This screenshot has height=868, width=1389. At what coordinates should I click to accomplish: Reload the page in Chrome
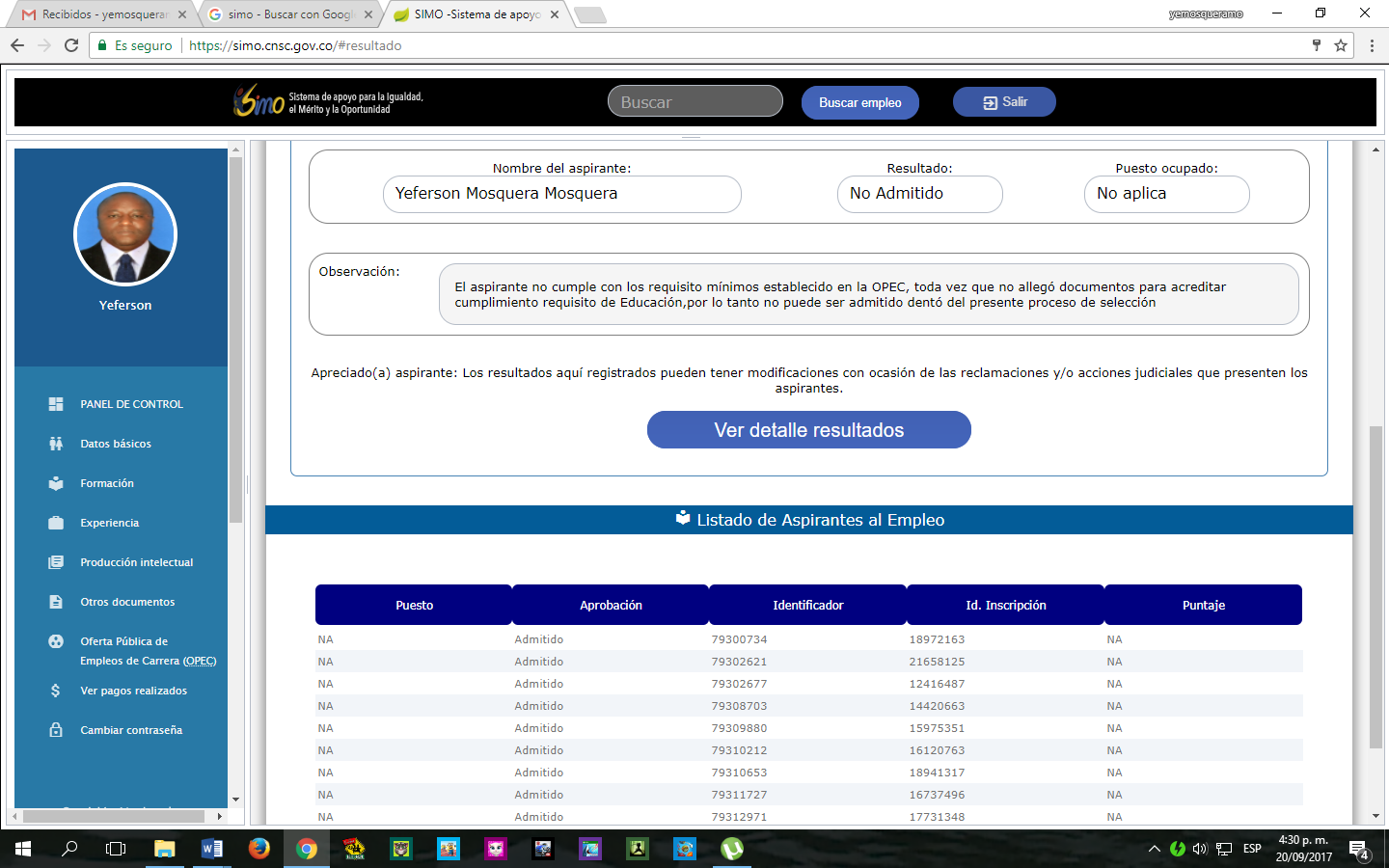[x=71, y=45]
